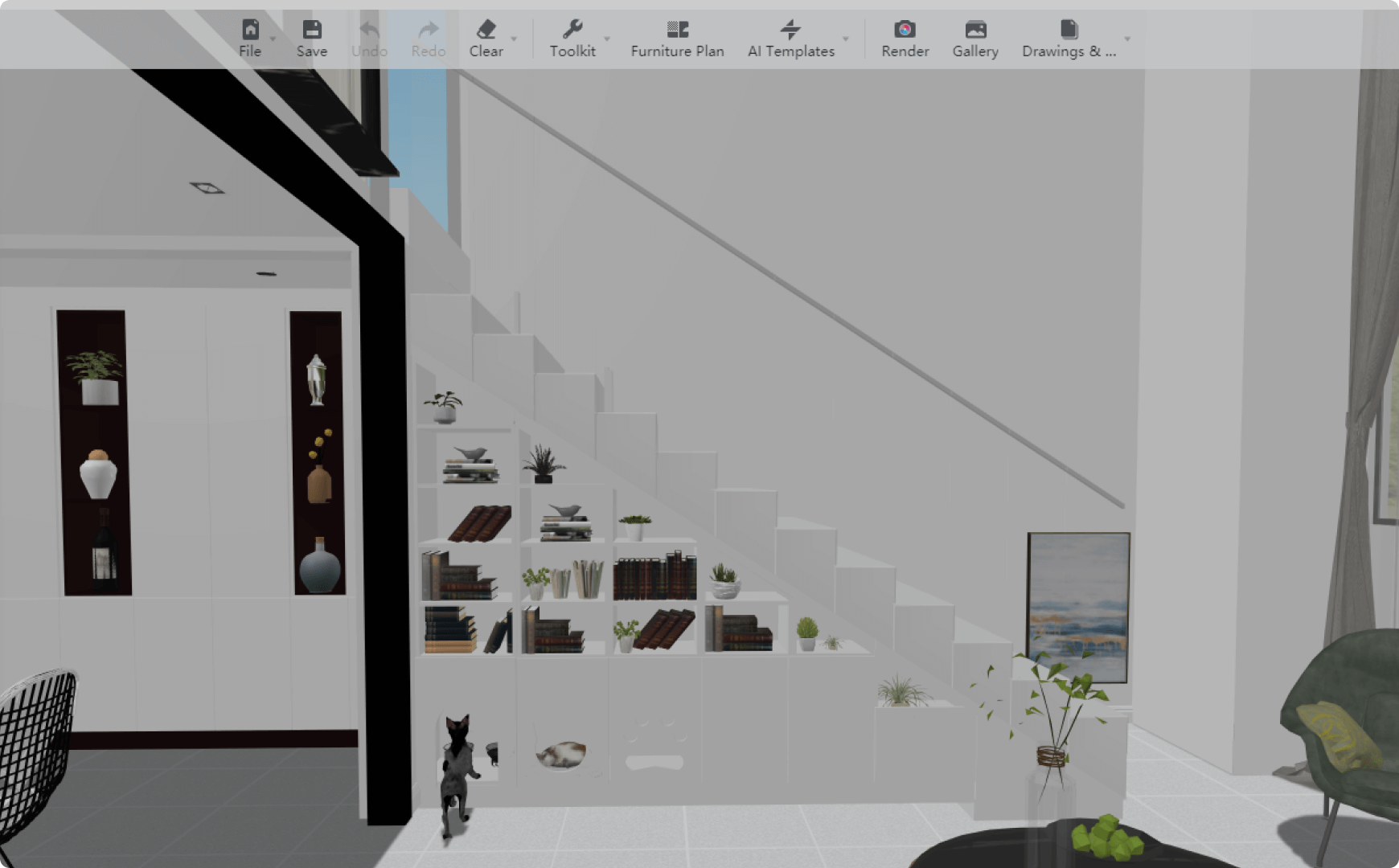Screen dimensions: 1399x868
Task: Expand the Drawings dropdown arrow
Action: pyautogui.click(x=1127, y=39)
